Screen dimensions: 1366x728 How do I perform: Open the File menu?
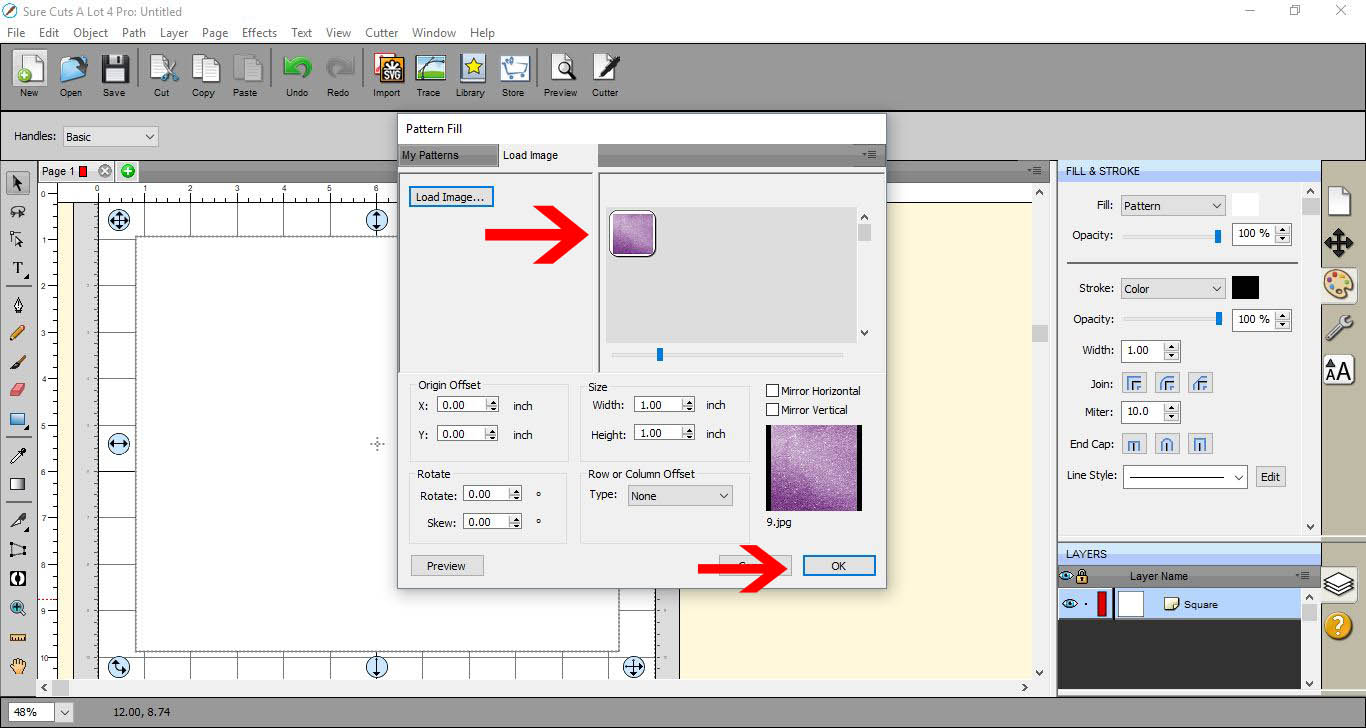[16, 32]
